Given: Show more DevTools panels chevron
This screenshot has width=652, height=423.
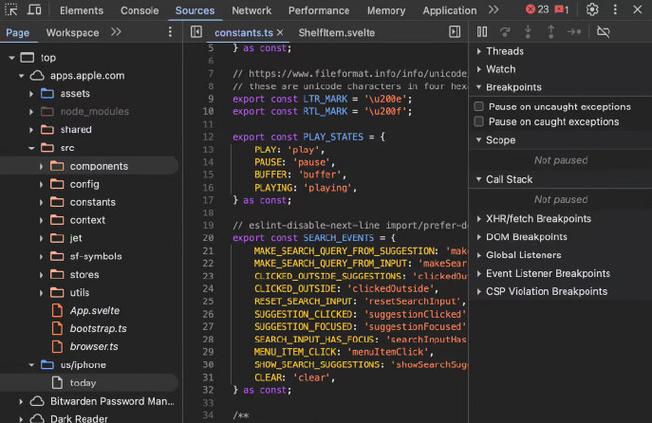Looking at the screenshot, I should coord(494,10).
